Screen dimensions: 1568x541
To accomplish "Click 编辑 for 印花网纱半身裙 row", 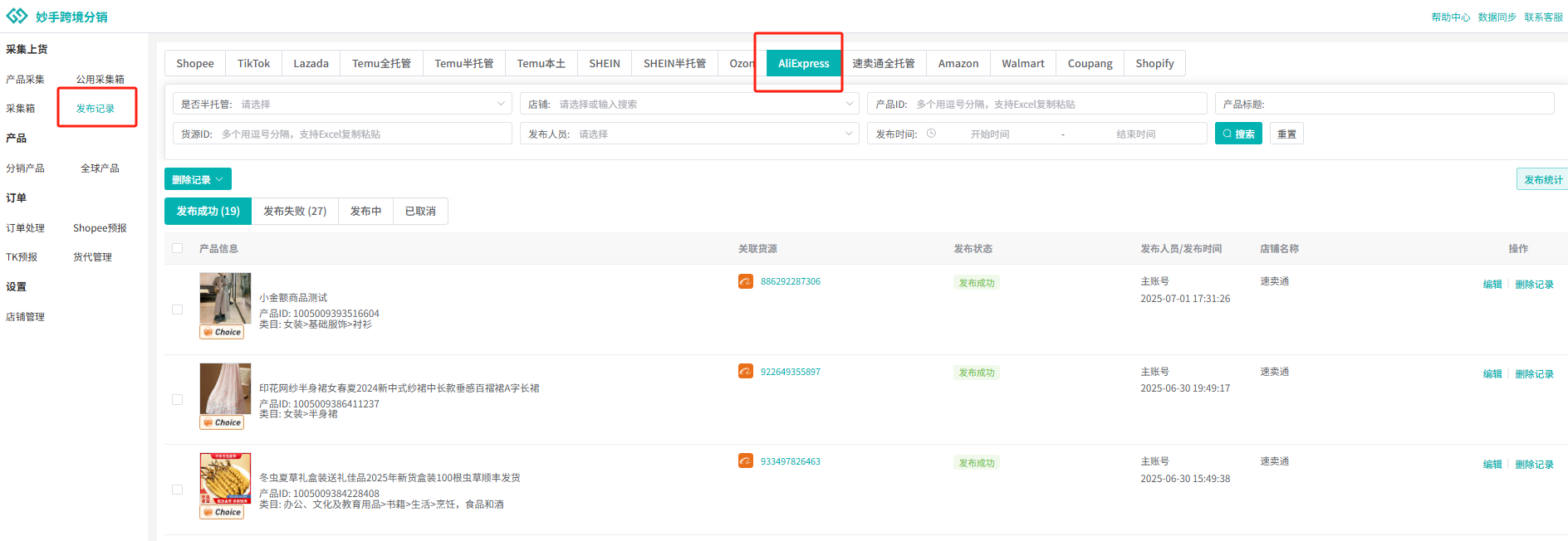I will [1492, 373].
